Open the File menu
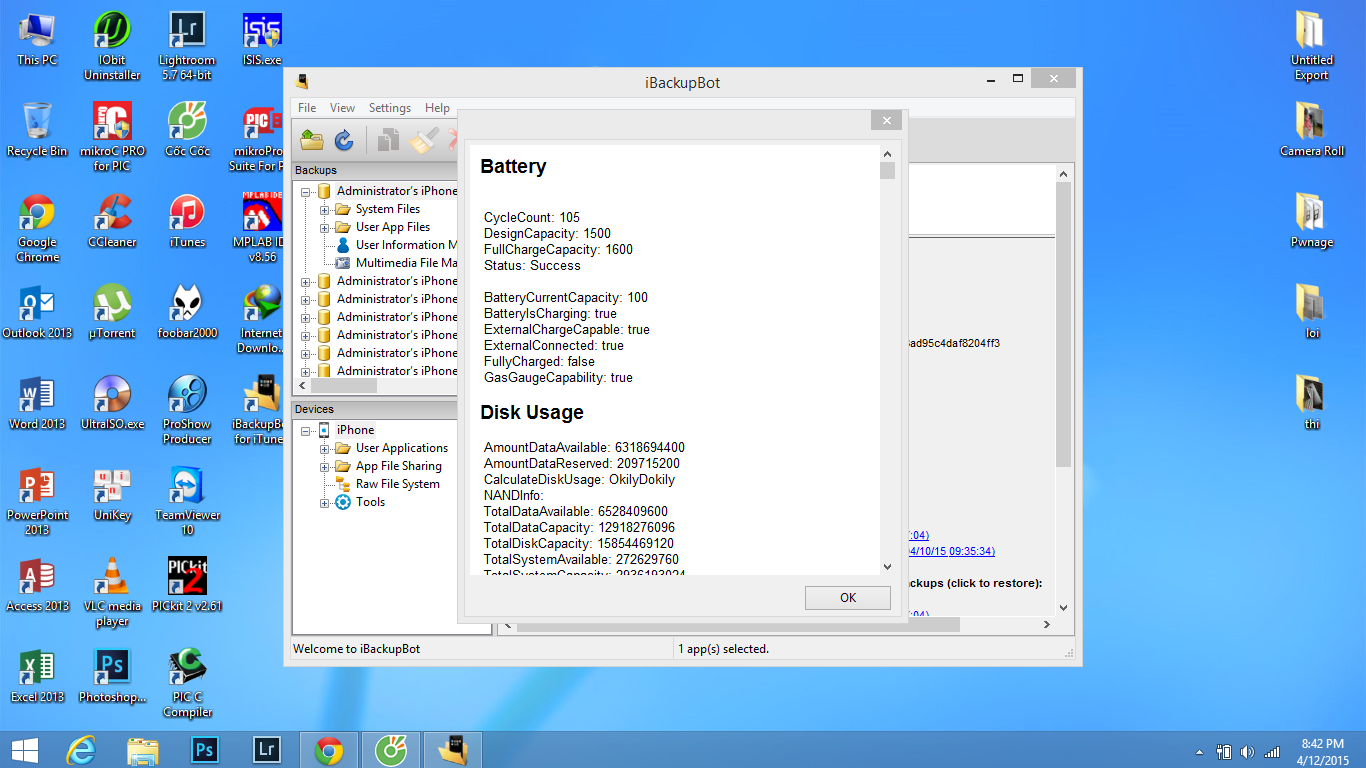The height and width of the screenshot is (768, 1366). (307, 108)
